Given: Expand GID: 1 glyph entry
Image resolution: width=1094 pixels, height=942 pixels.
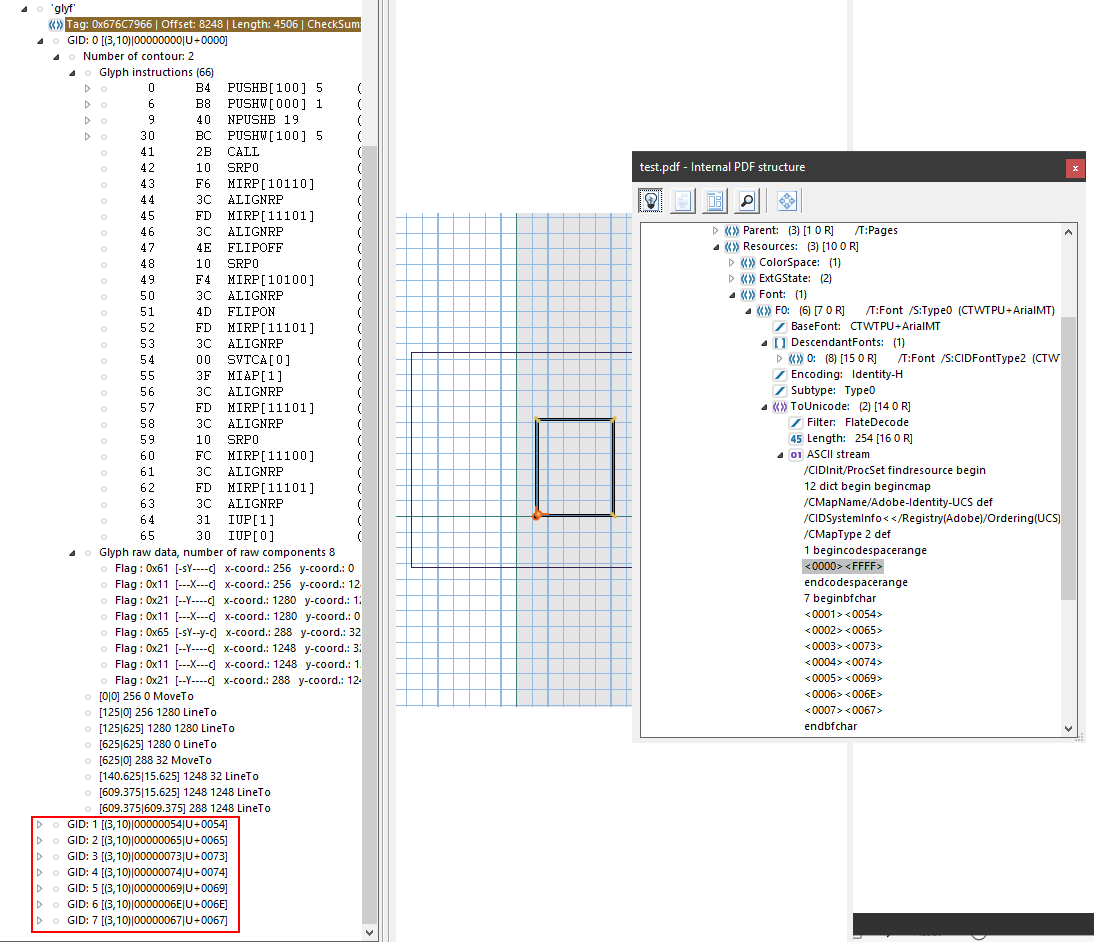Looking at the screenshot, I should [40, 824].
